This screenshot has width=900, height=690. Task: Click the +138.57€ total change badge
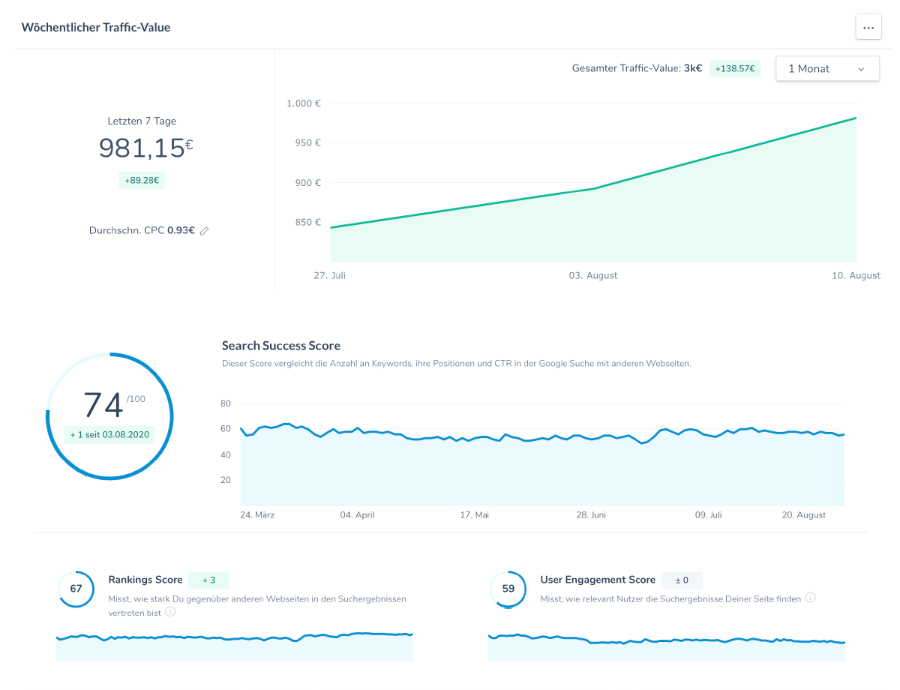[x=735, y=68]
